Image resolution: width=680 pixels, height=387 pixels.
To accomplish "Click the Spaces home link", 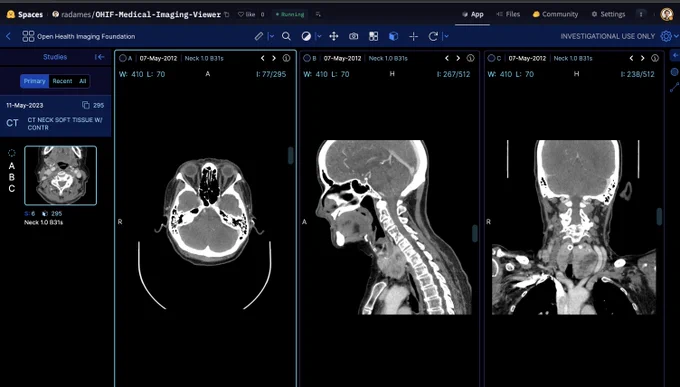I will pyautogui.click(x=25, y=14).
